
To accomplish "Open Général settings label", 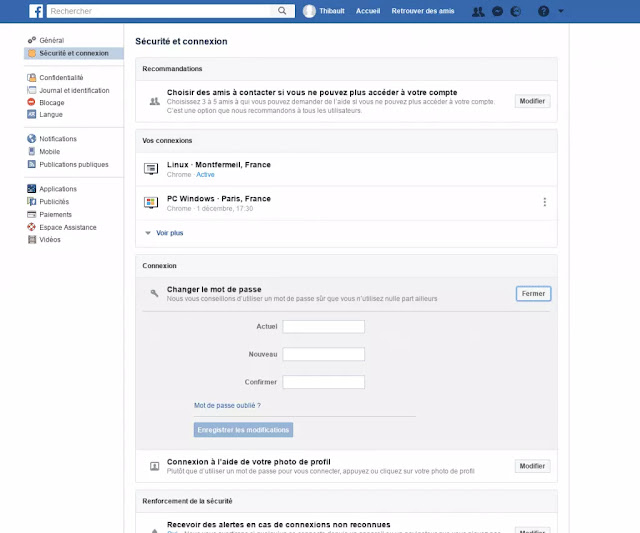I will point(52,40).
